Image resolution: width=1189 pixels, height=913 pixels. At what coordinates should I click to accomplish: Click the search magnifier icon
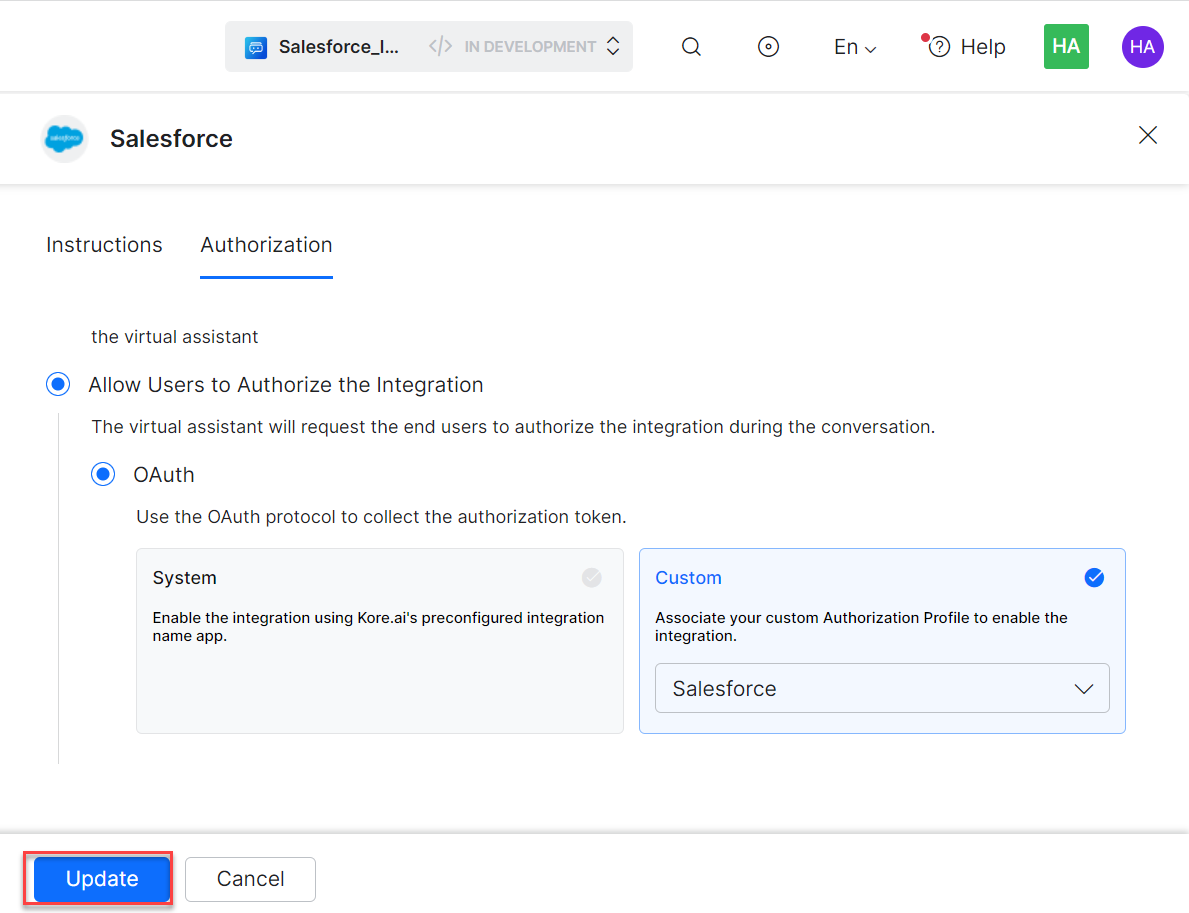tap(691, 47)
